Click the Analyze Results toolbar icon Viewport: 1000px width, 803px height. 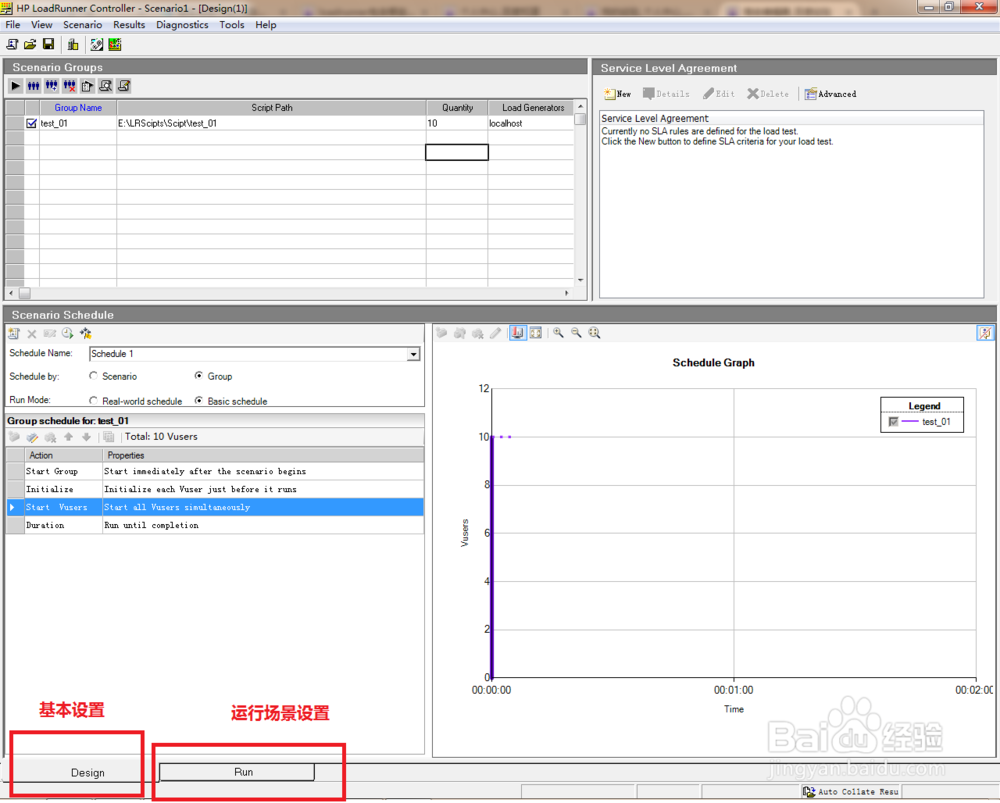(x=115, y=44)
